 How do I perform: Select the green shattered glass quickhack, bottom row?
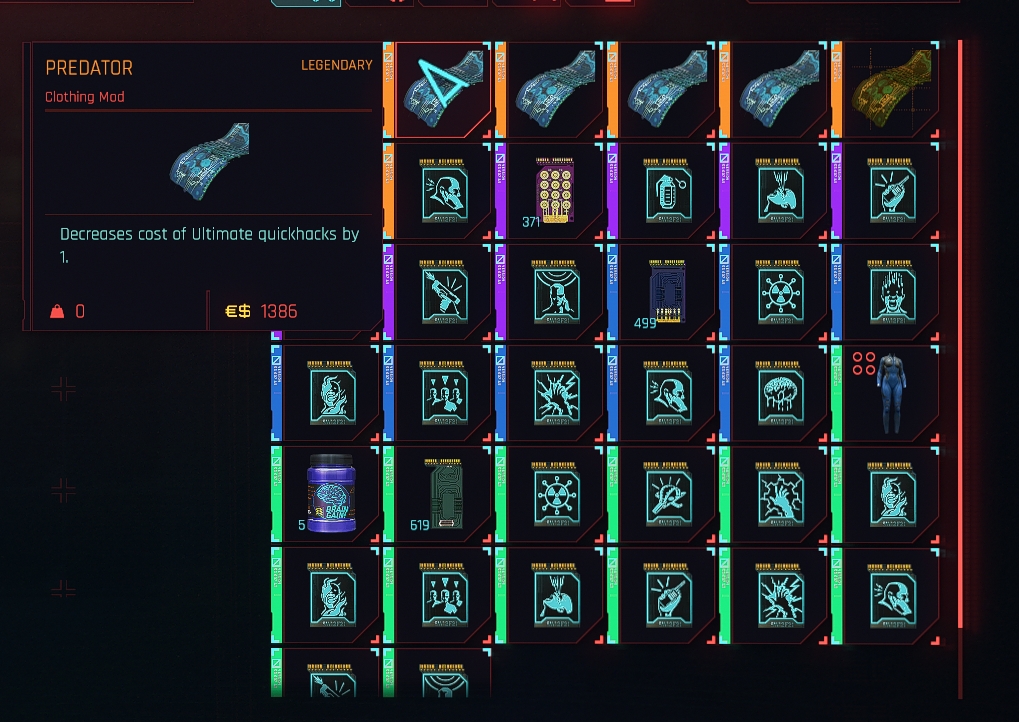(779, 595)
